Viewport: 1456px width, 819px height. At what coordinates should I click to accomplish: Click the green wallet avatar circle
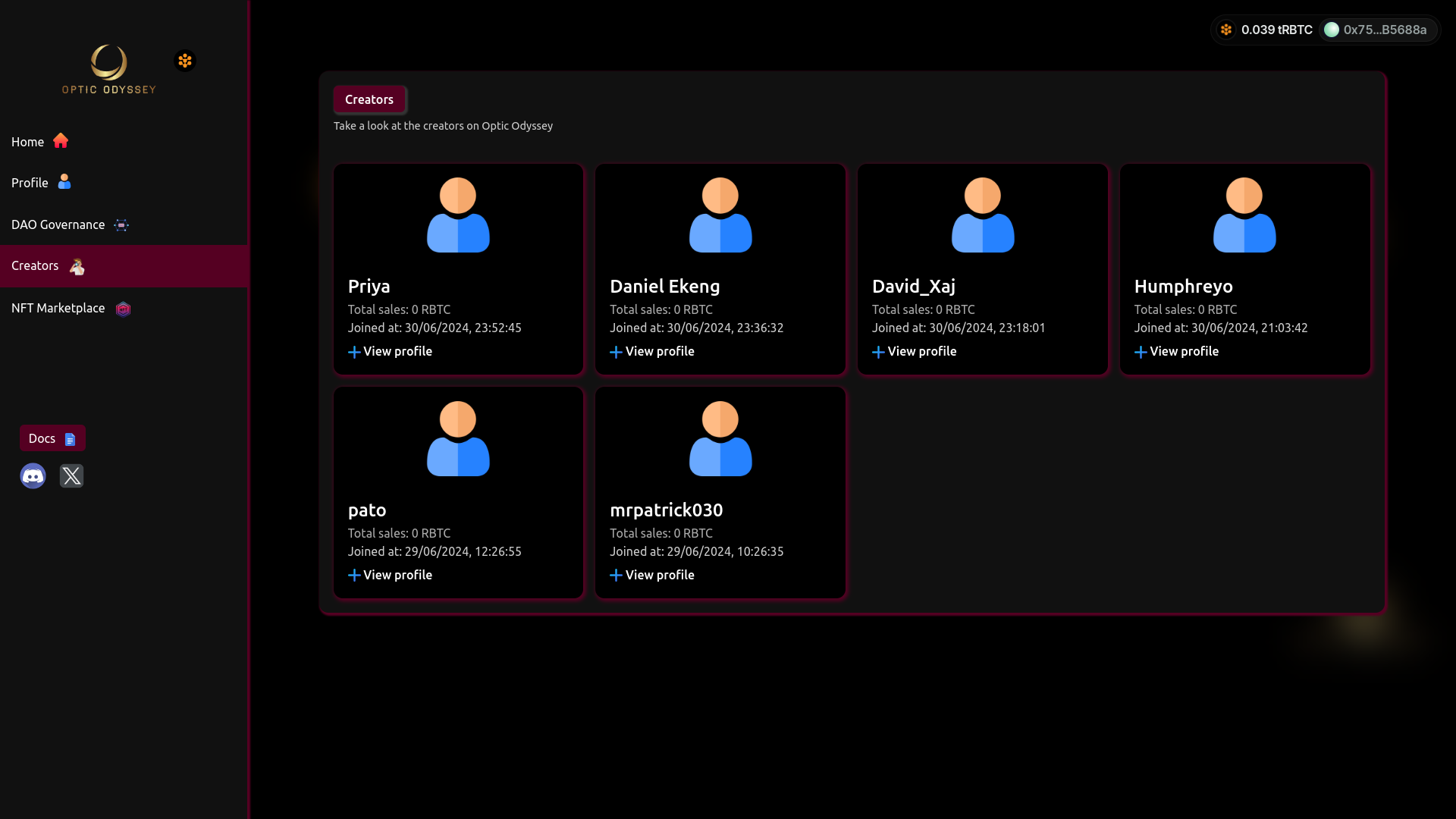point(1332,30)
